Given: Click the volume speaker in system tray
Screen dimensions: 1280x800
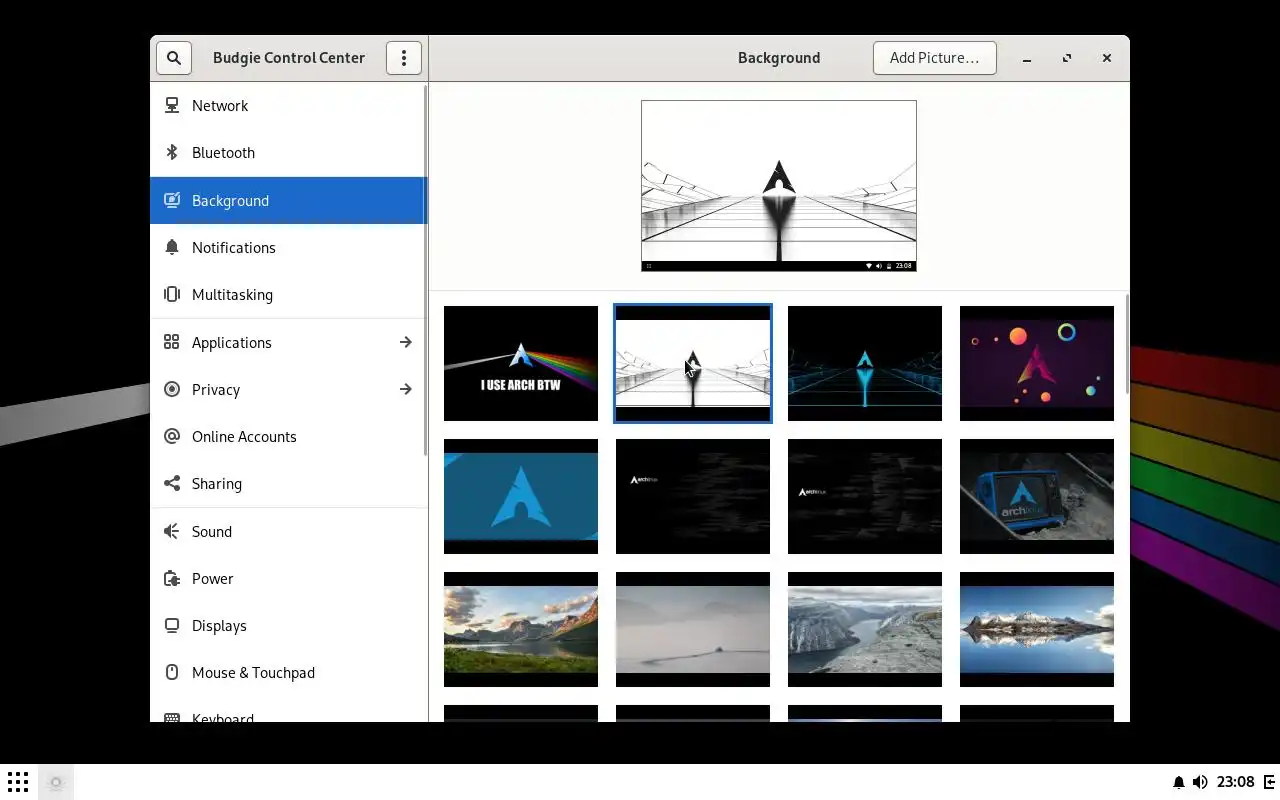Looking at the screenshot, I should click(x=1200, y=782).
